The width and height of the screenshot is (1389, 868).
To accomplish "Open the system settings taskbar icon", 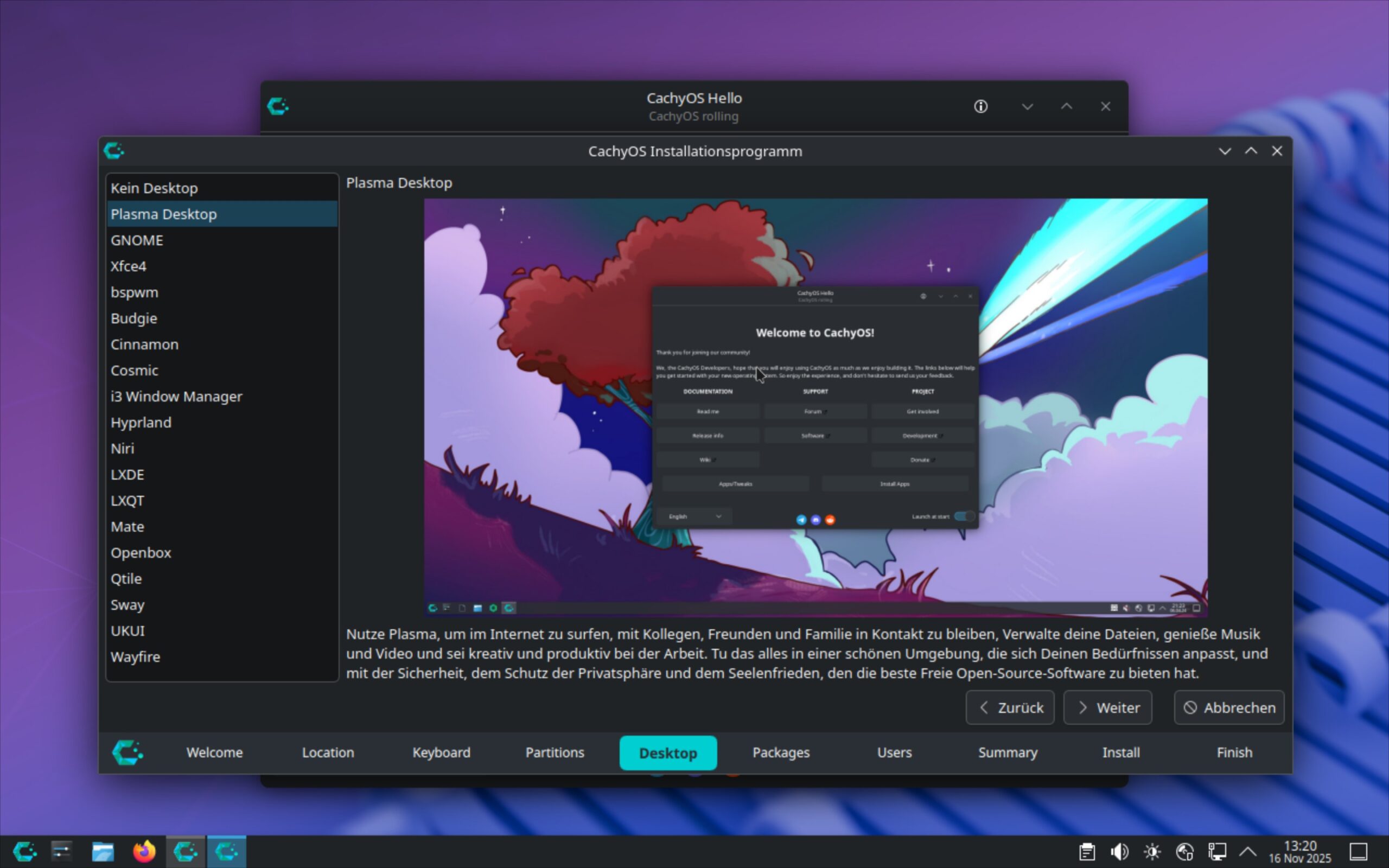I will tap(61, 851).
